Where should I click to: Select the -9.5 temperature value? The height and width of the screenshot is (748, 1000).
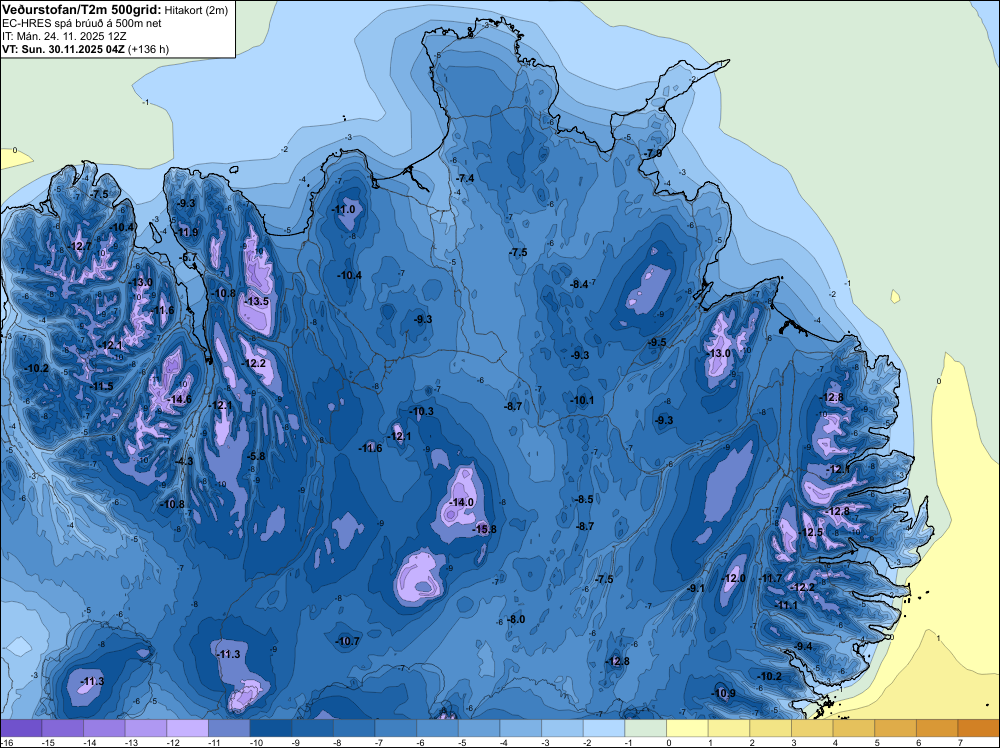[x=657, y=342]
